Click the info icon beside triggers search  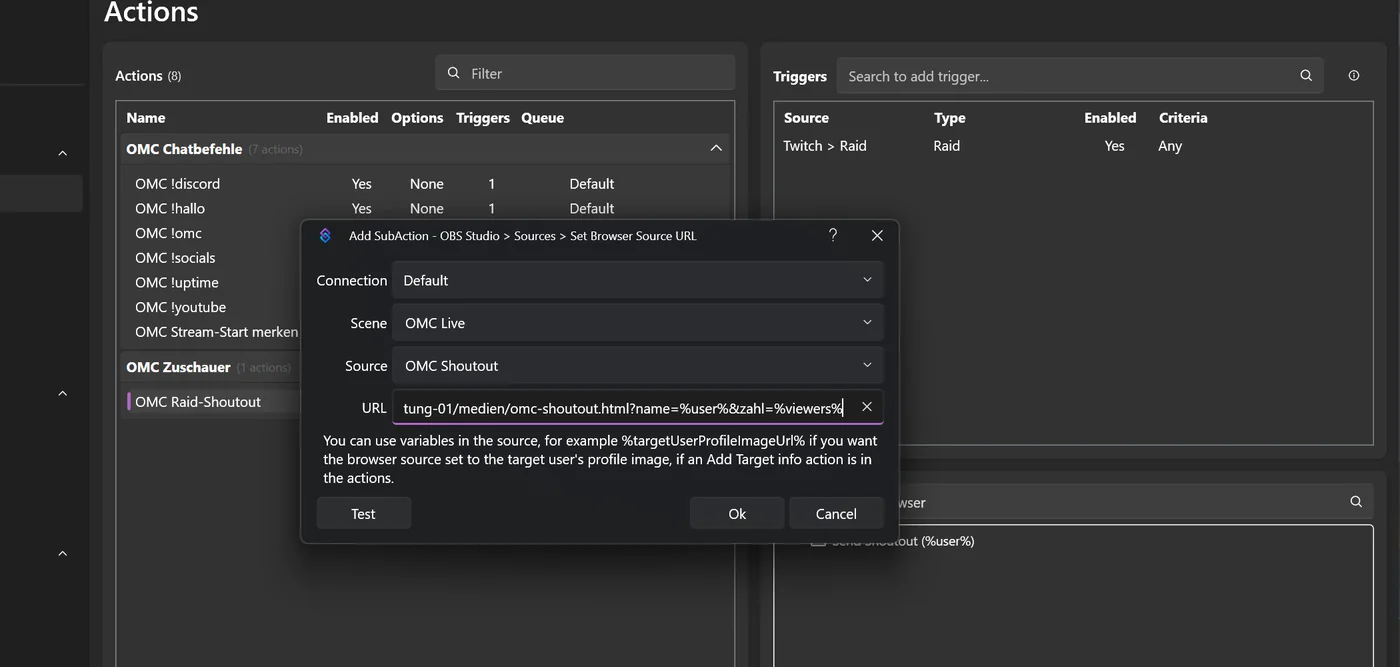click(x=1354, y=76)
